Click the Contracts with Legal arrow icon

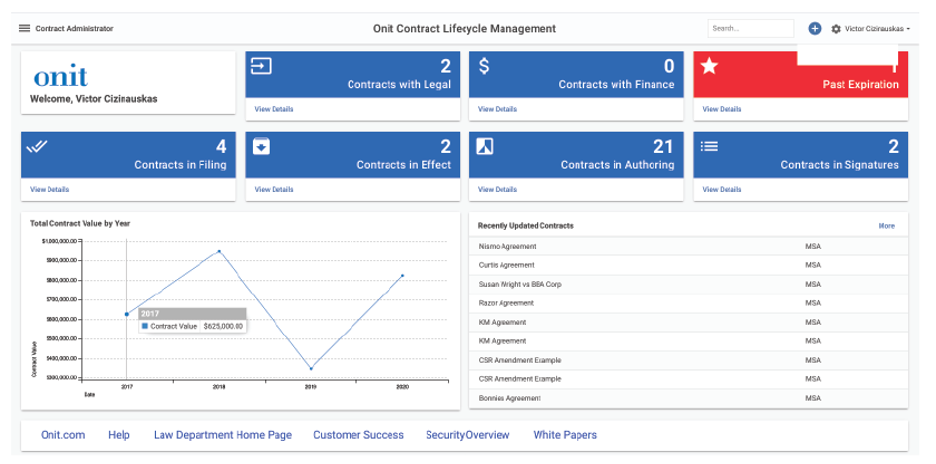(261, 66)
